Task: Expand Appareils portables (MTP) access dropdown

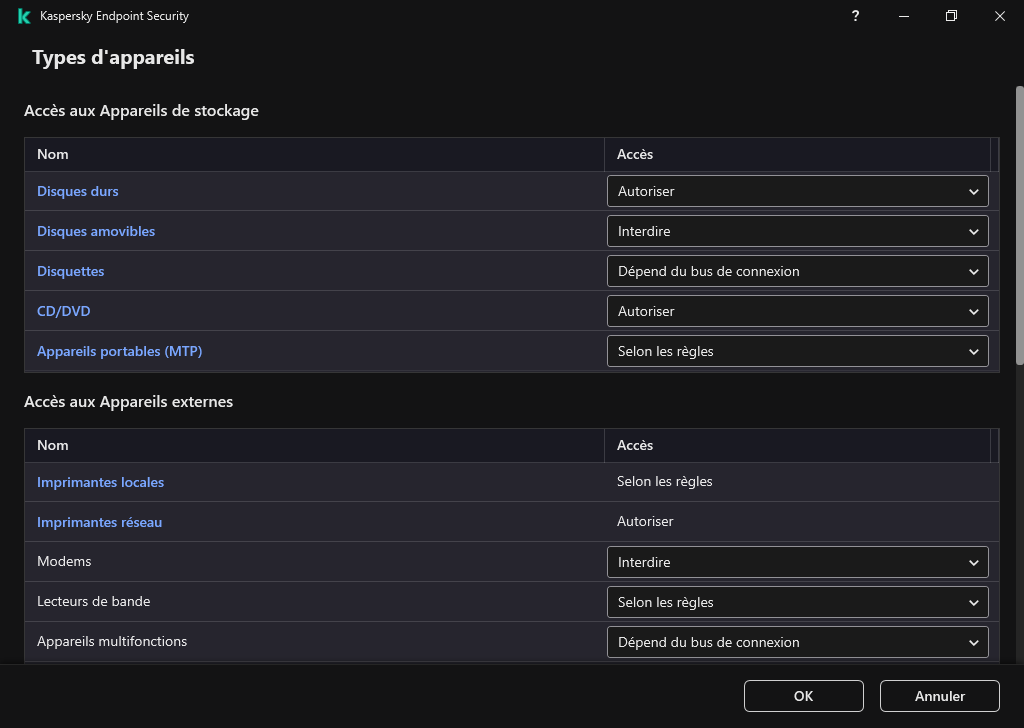Action: point(797,351)
